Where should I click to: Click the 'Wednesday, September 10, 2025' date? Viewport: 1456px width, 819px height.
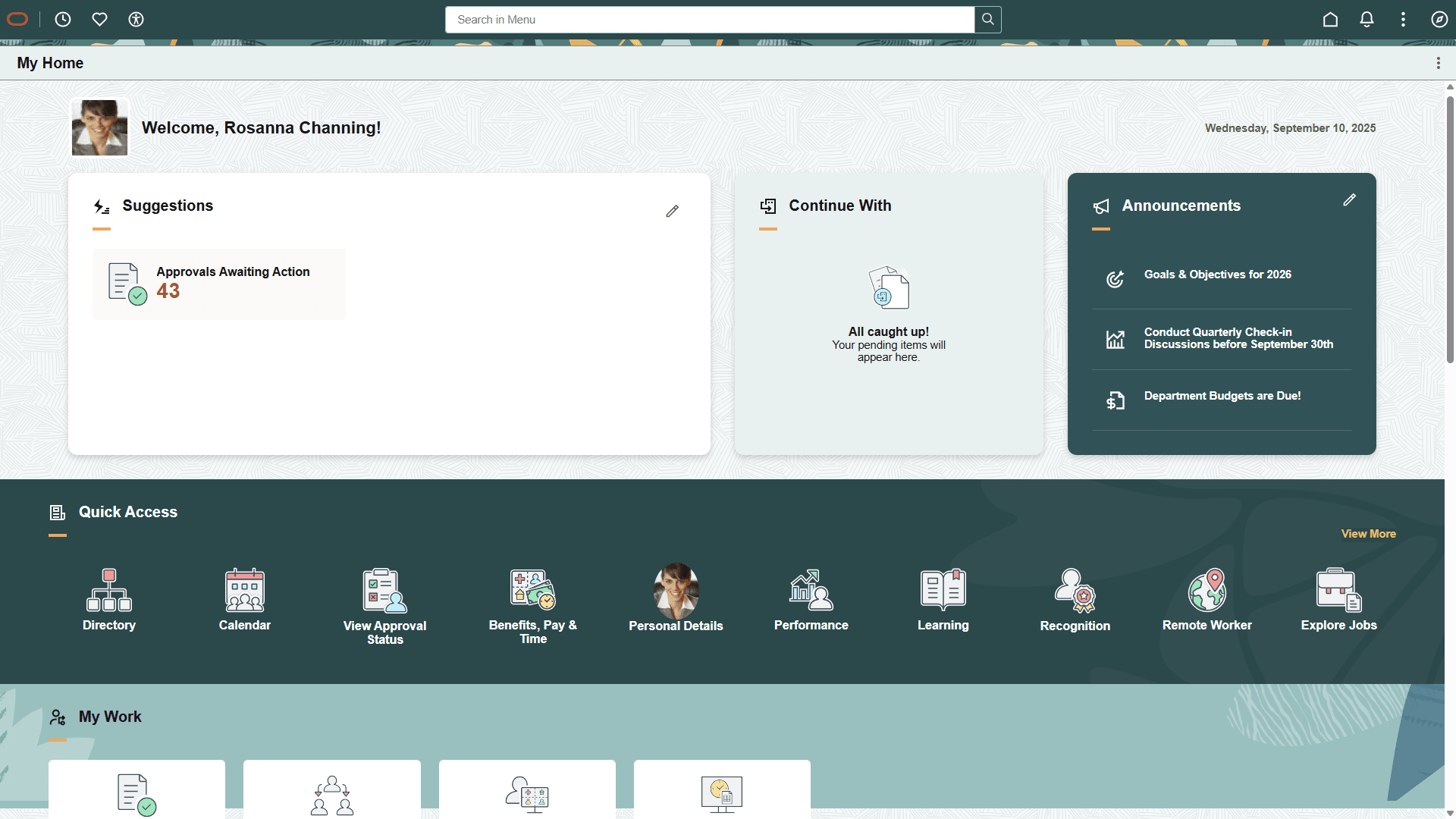[x=1290, y=128]
